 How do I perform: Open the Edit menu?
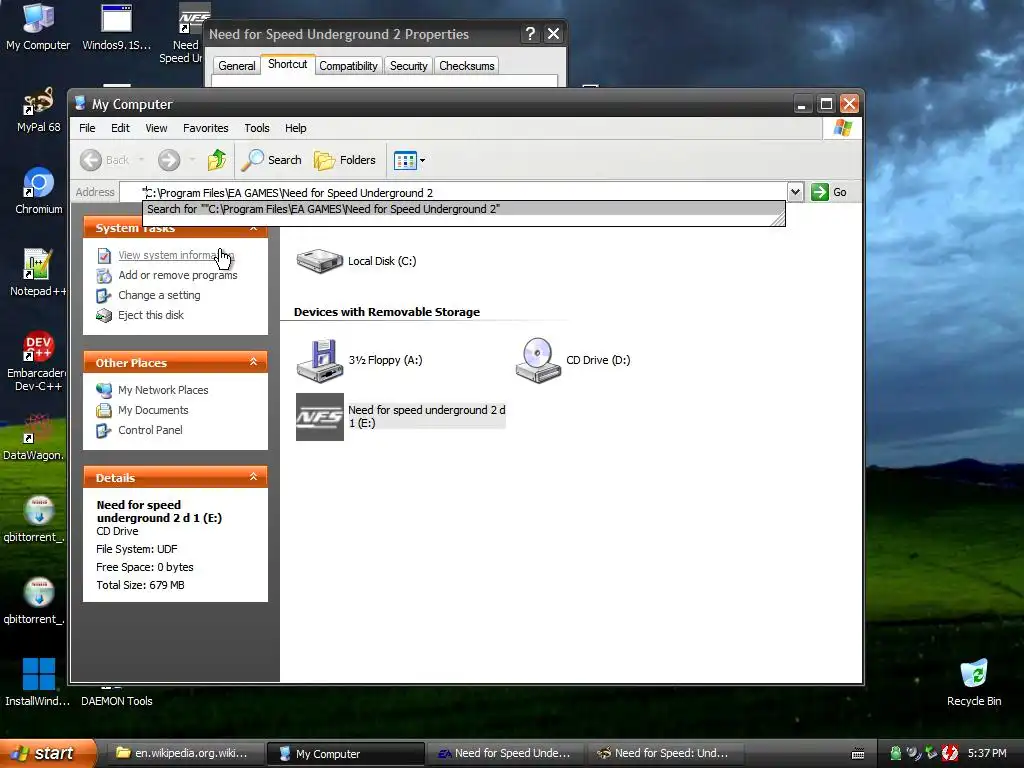(x=120, y=128)
